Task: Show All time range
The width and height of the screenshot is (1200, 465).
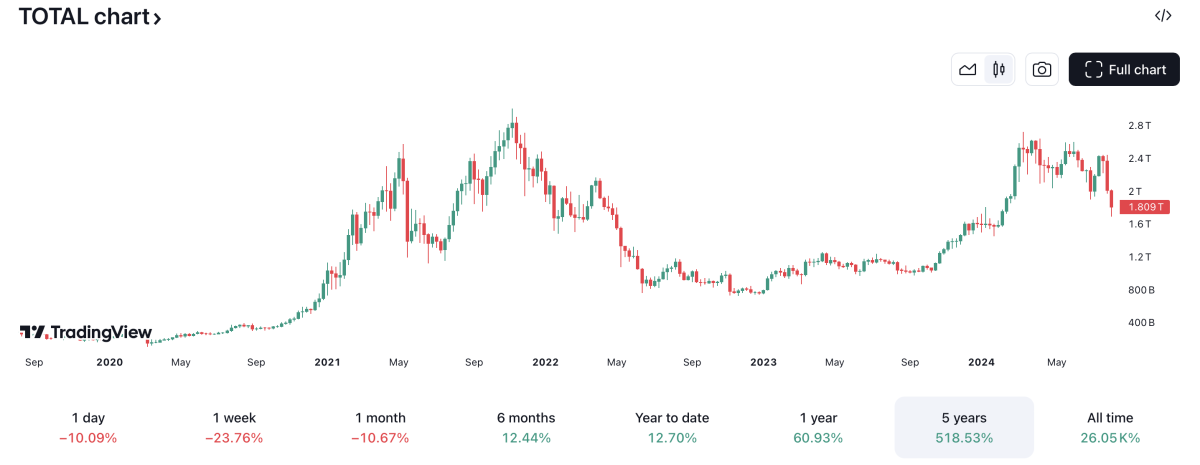Action: [1110, 427]
